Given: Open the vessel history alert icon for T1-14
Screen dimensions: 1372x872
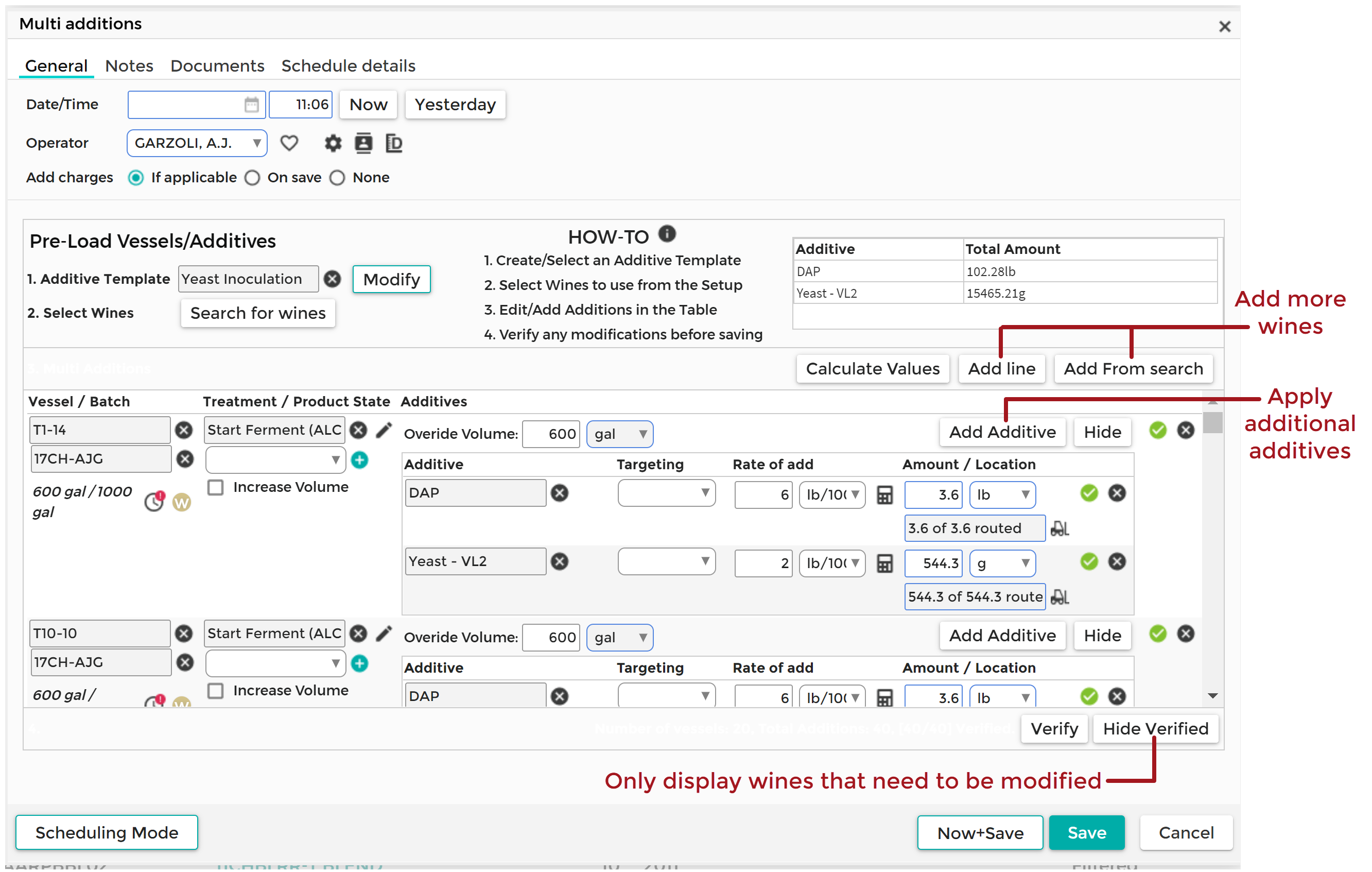Looking at the screenshot, I should click(x=154, y=502).
